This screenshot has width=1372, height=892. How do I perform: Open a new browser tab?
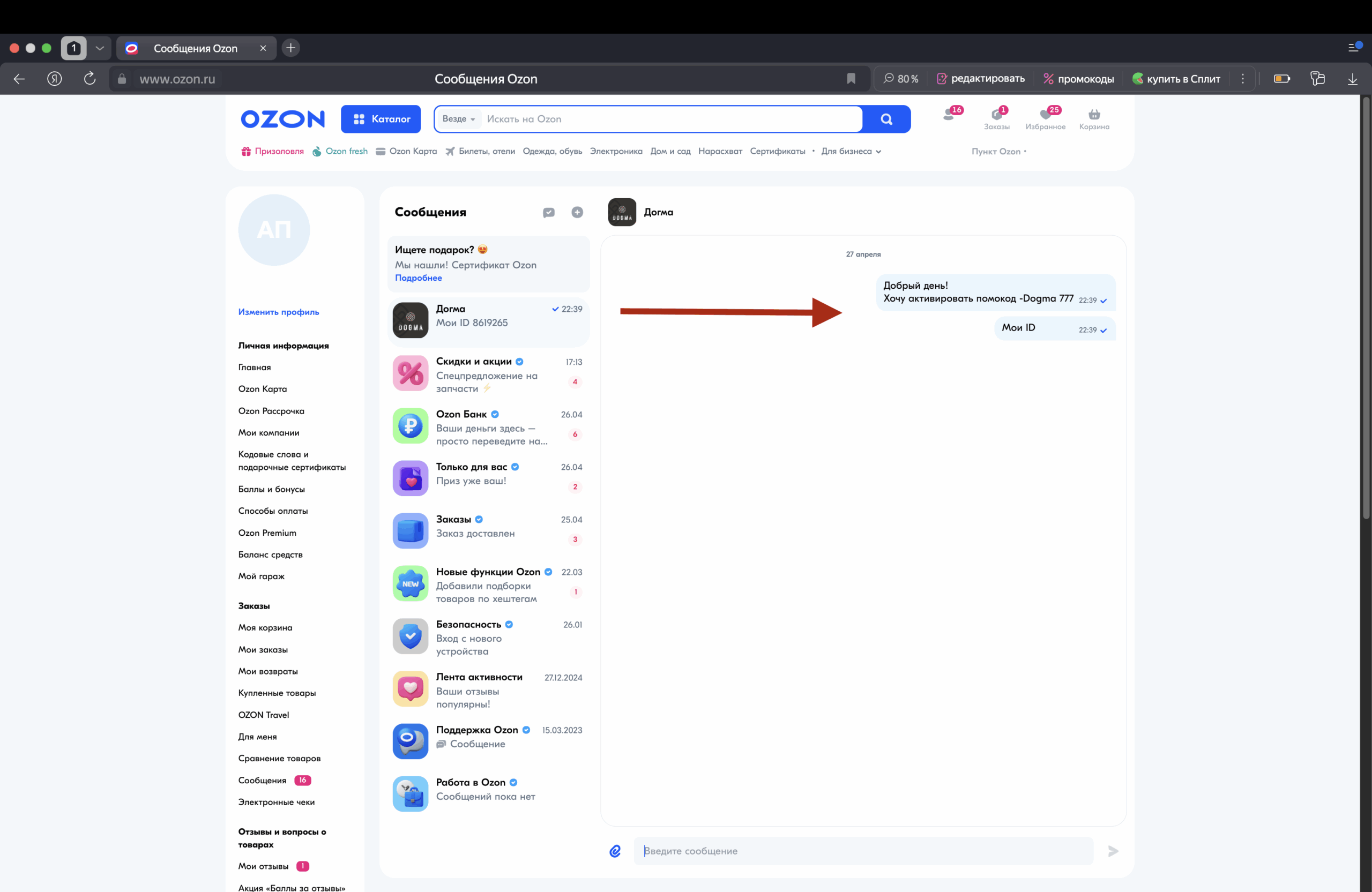(291, 48)
